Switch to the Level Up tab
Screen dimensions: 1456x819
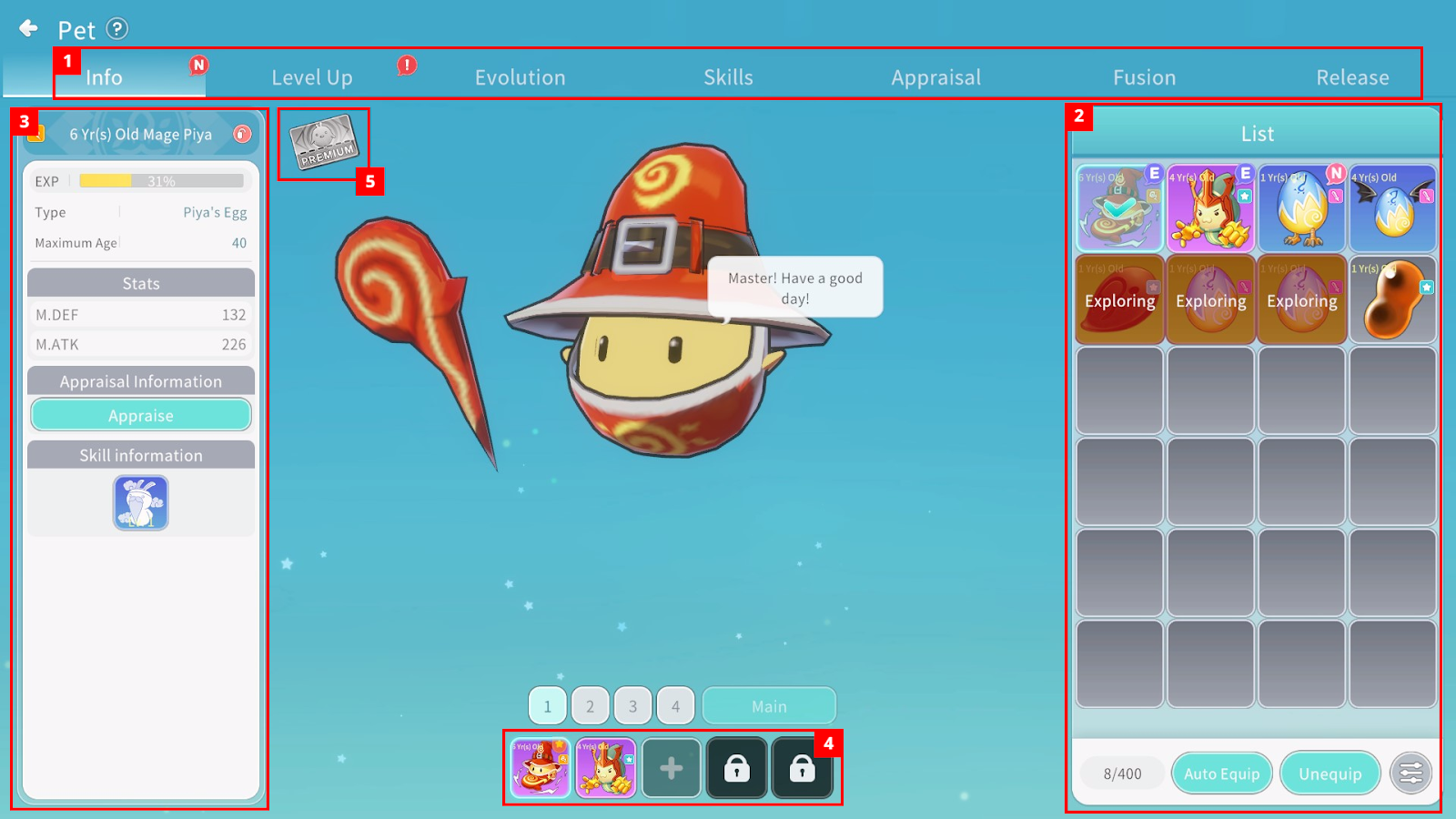pos(312,78)
